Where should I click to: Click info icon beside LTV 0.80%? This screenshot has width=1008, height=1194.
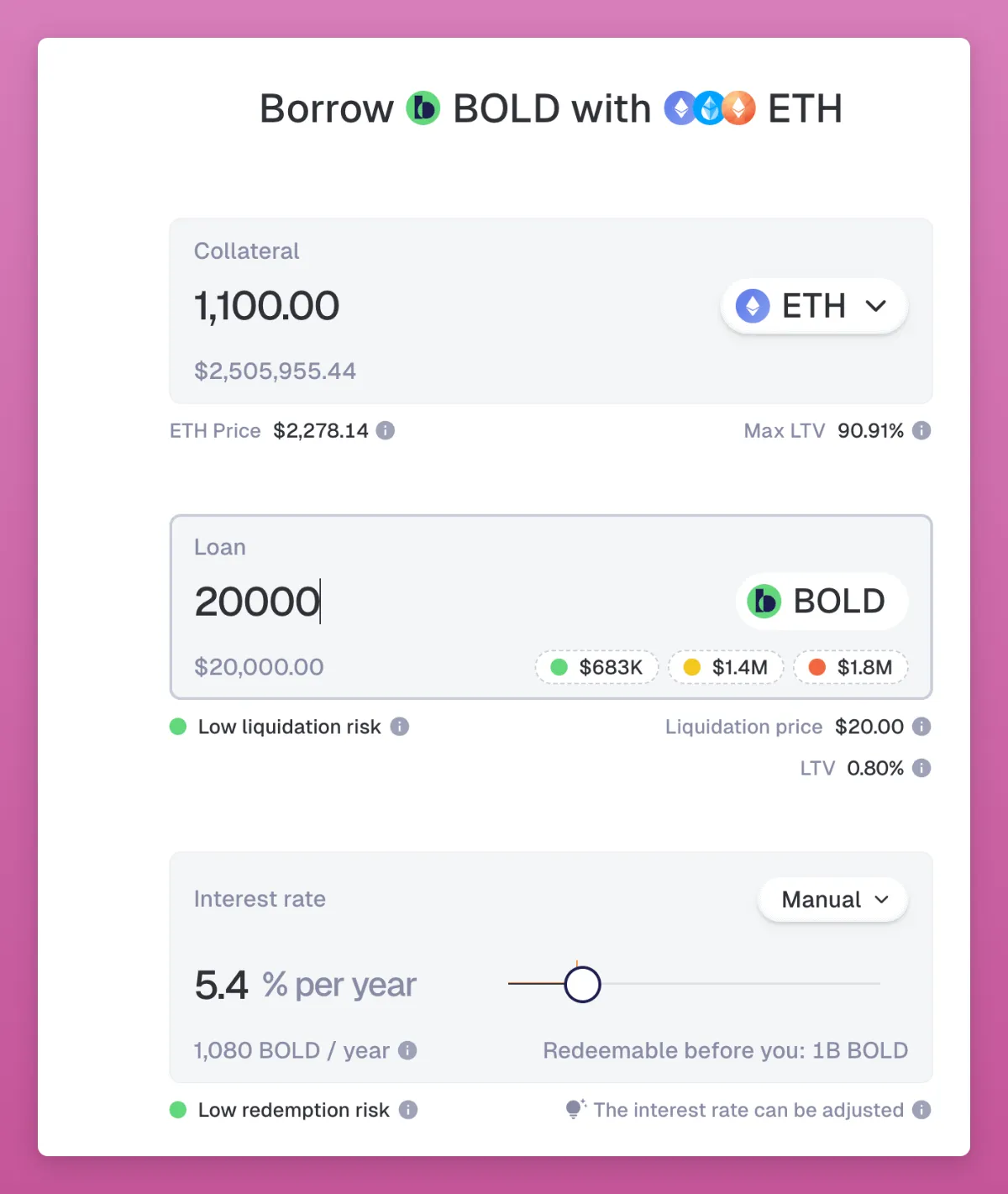pyautogui.click(x=921, y=768)
